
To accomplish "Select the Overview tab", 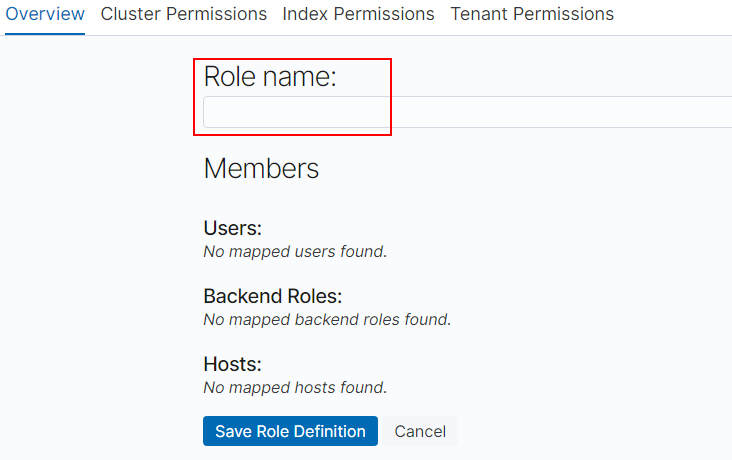I will (x=45, y=14).
